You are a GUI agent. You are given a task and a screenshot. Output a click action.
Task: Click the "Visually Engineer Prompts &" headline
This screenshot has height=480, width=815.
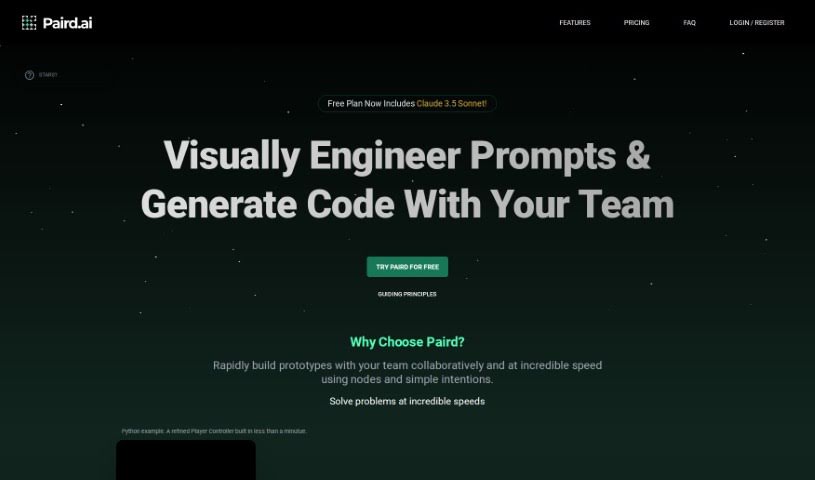pyautogui.click(x=407, y=156)
